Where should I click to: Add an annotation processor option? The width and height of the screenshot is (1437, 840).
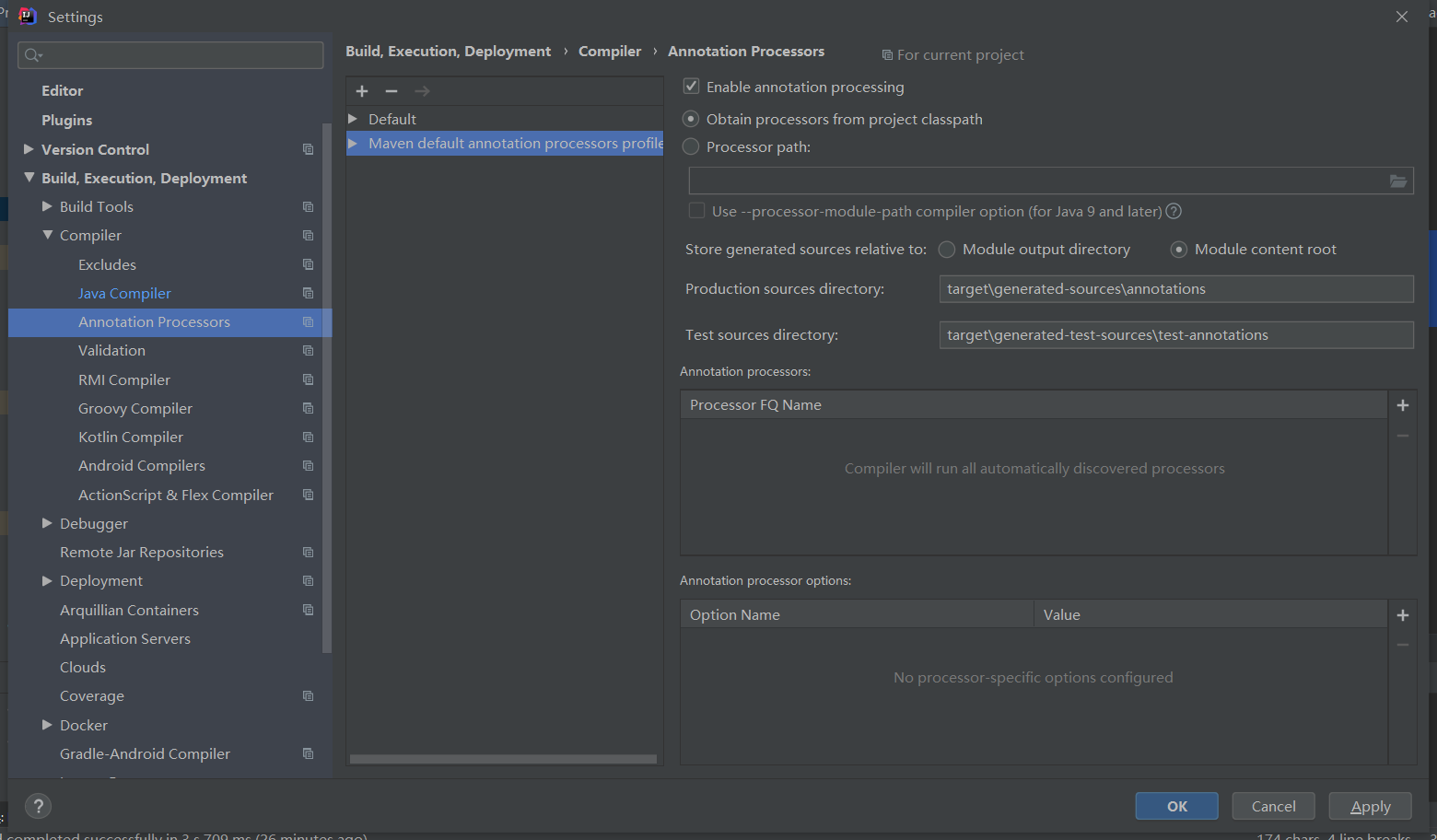(1403, 615)
